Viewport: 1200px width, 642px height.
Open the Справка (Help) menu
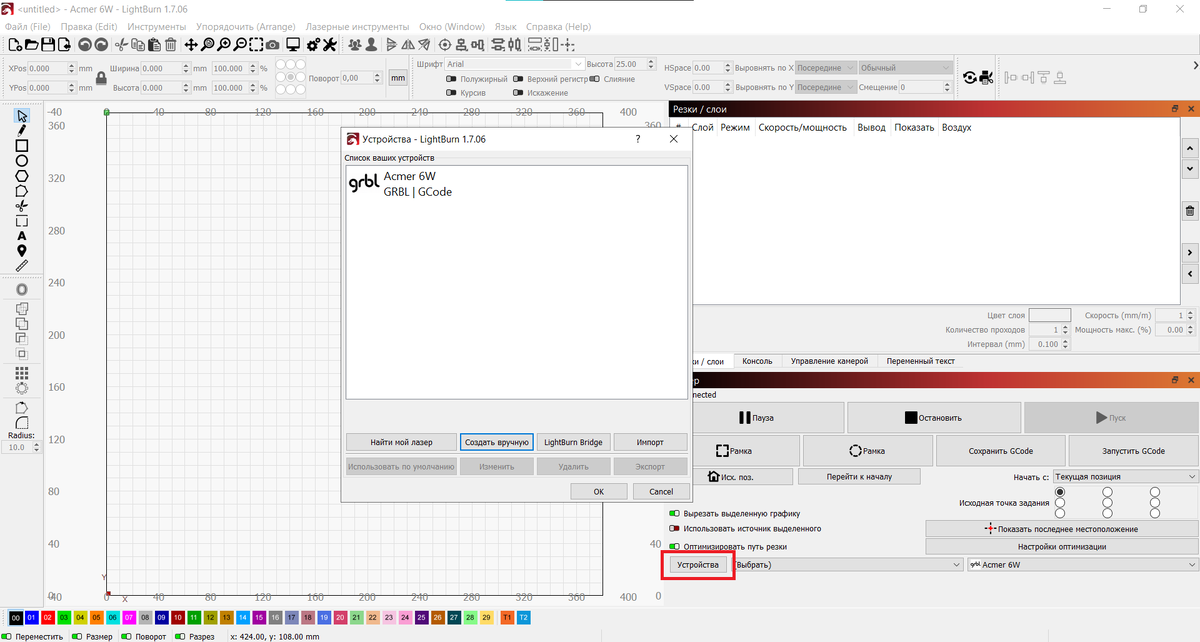click(x=558, y=26)
